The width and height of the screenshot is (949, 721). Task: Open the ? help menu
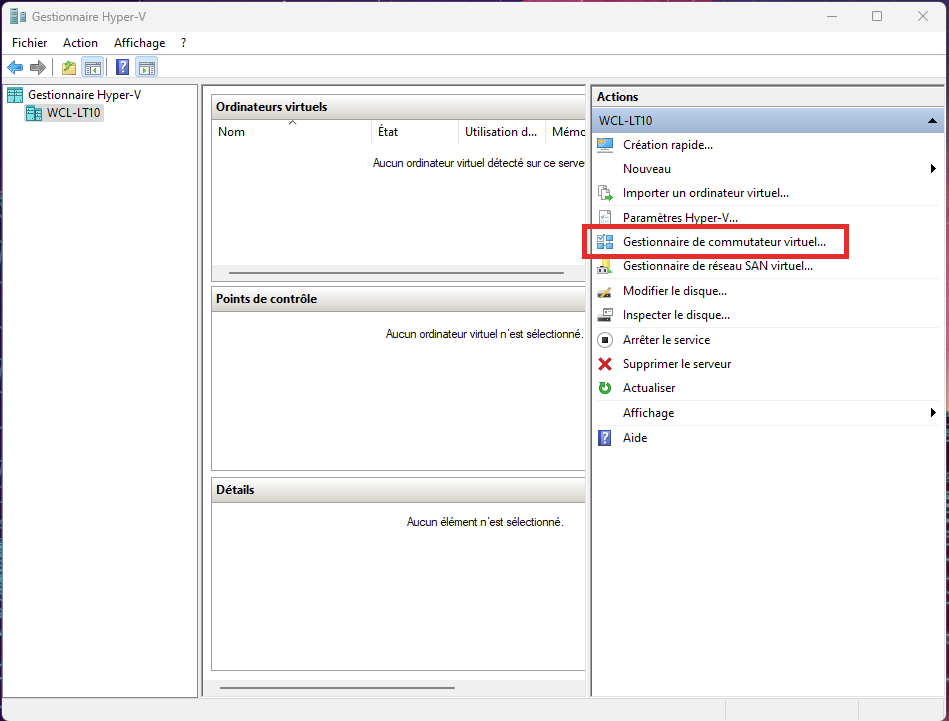[x=183, y=42]
